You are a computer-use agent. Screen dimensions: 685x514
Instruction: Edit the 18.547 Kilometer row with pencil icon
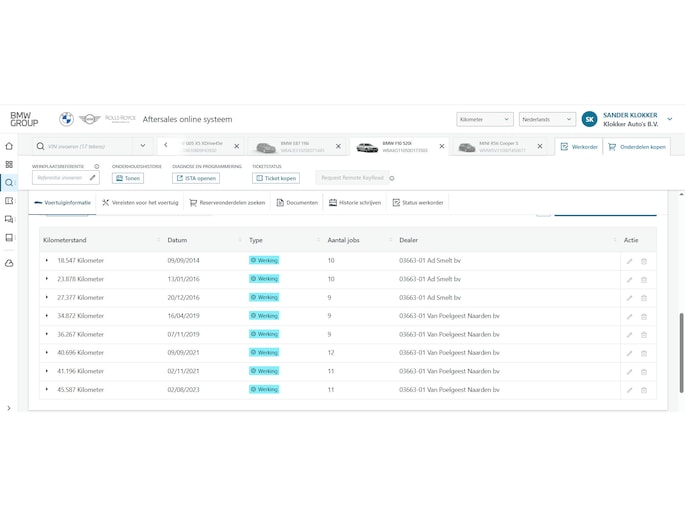[630, 261]
